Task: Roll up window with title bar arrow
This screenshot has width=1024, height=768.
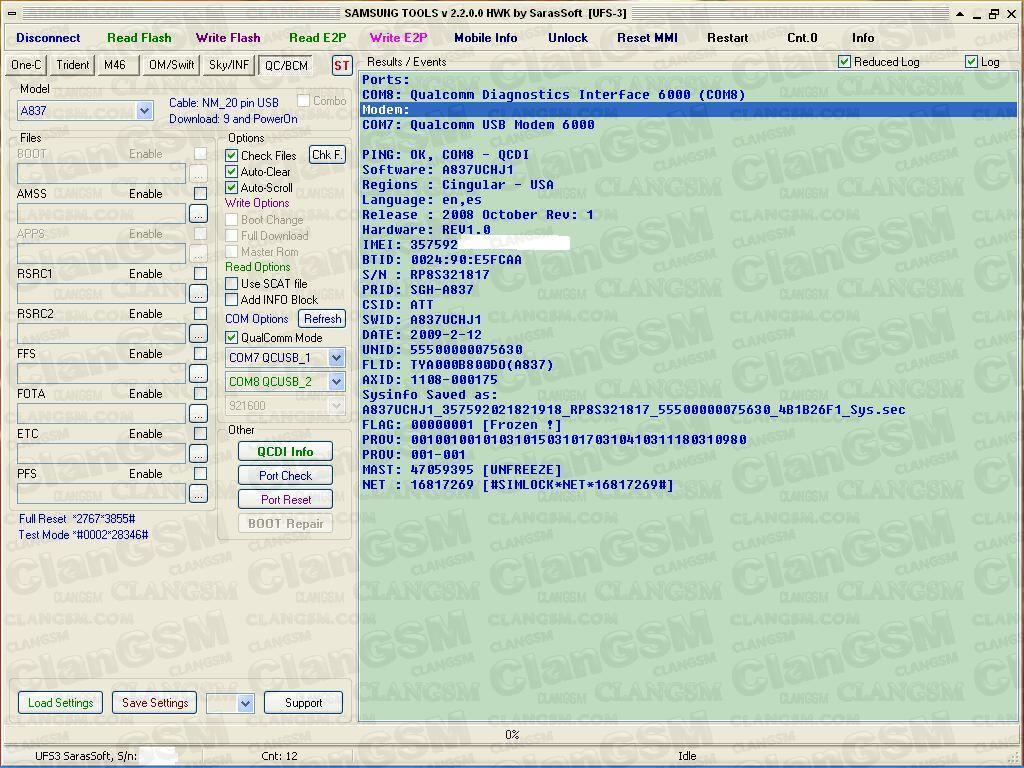Action: tap(959, 13)
